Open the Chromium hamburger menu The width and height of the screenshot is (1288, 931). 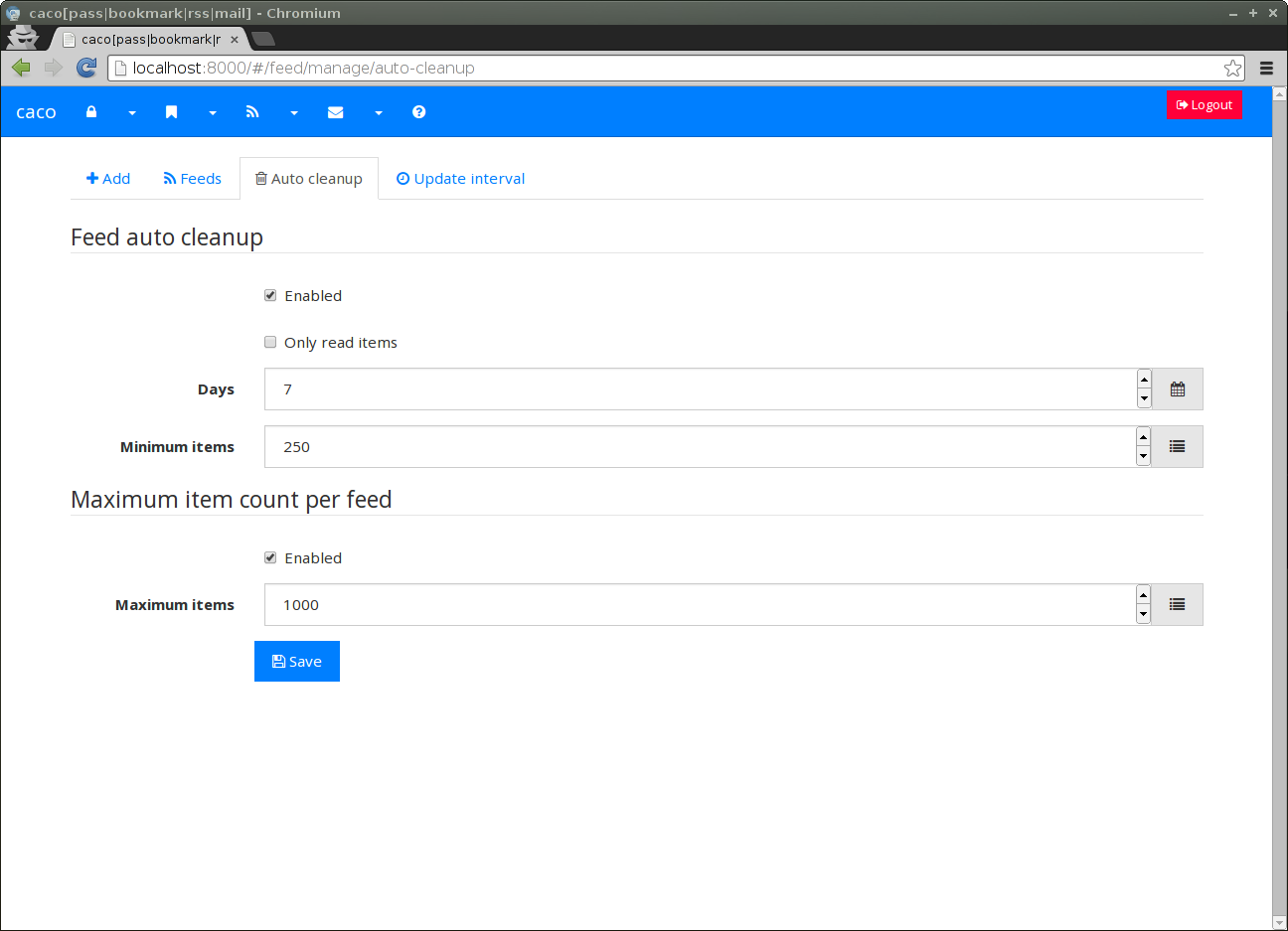click(x=1266, y=69)
